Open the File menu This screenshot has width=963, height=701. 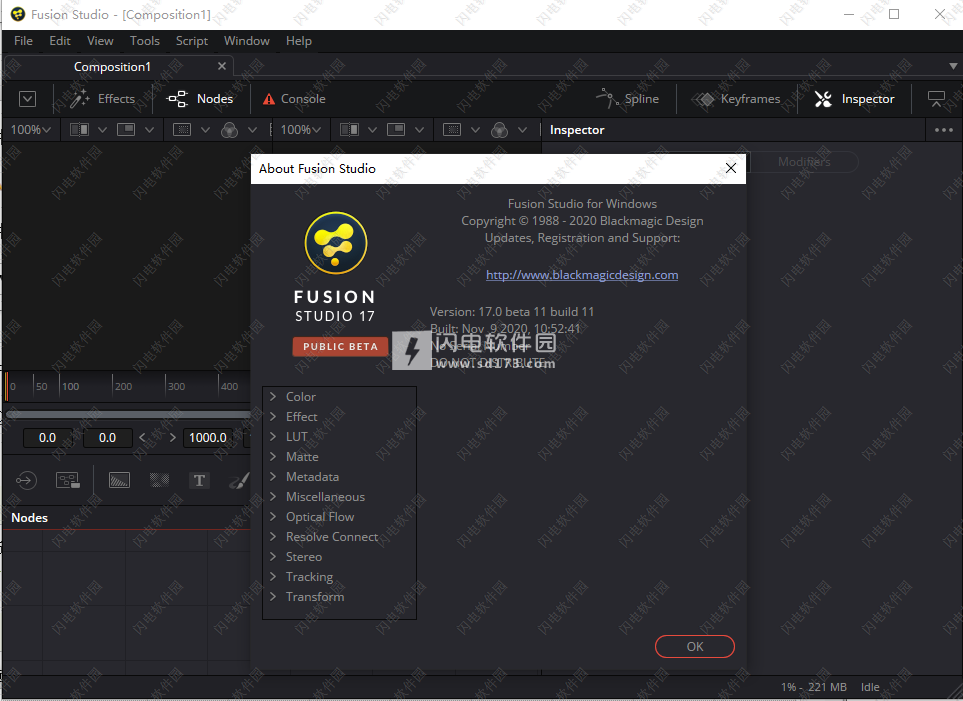point(23,41)
